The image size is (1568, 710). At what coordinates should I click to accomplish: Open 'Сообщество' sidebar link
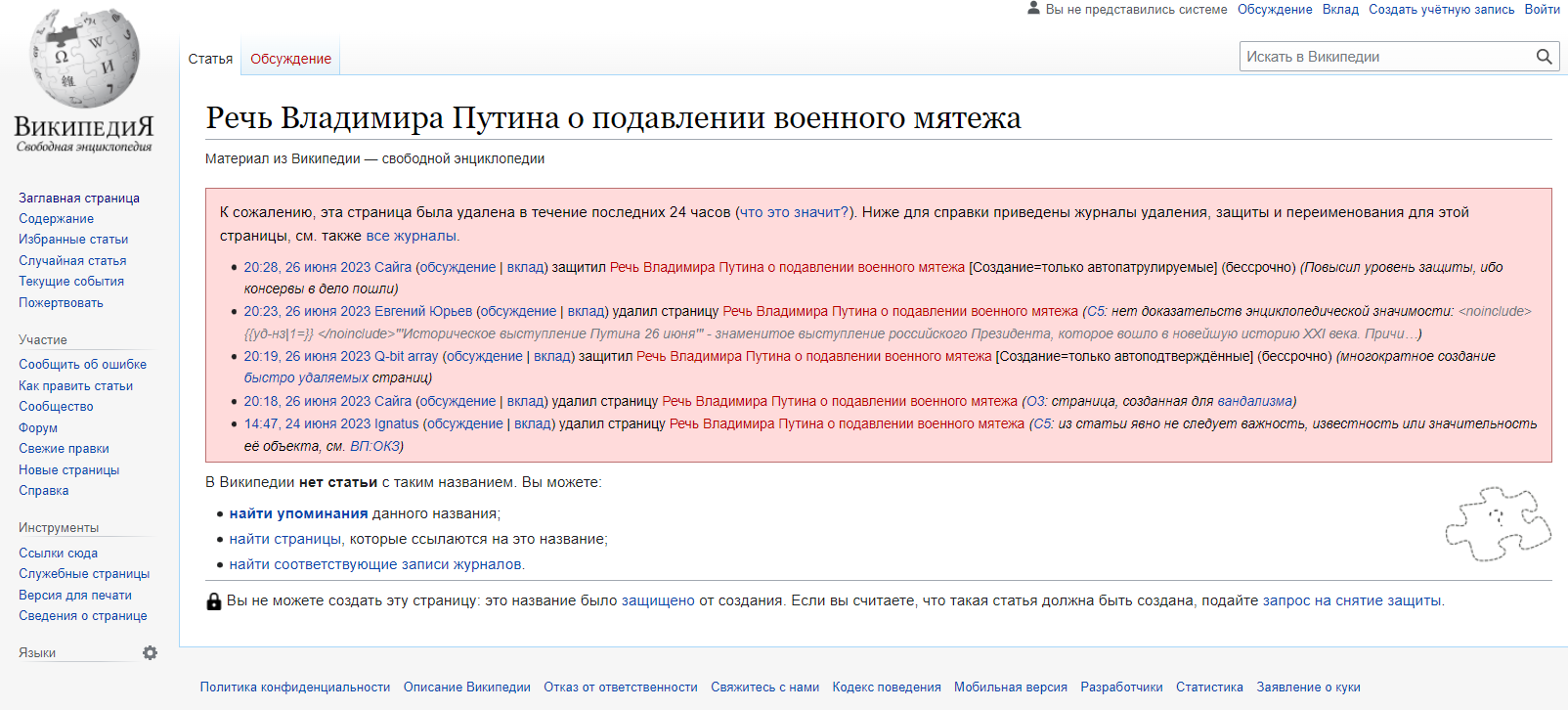56,406
